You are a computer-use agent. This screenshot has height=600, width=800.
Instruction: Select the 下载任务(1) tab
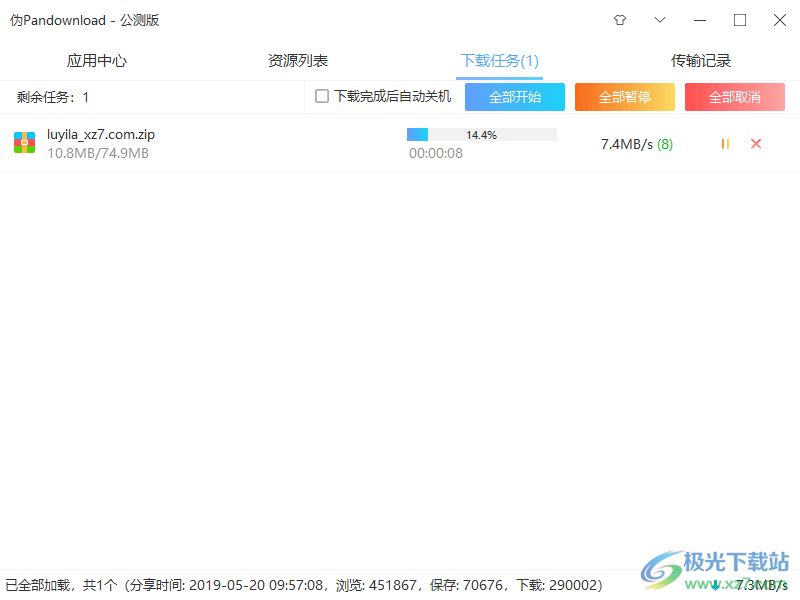(x=499, y=60)
